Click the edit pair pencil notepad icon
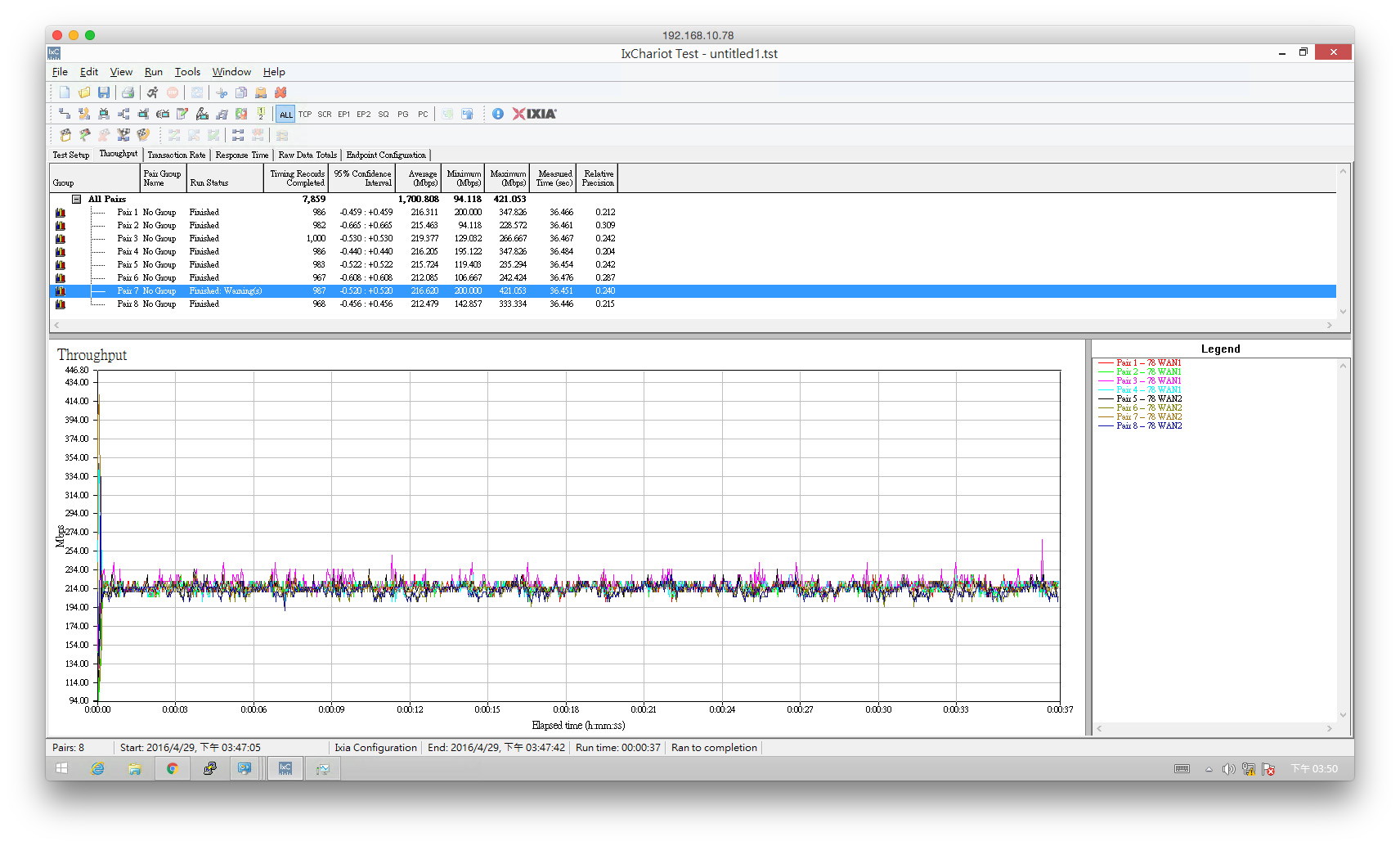The height and width of the screenshot is (846, 1400). pyautogui.click(x=182, y=114)
